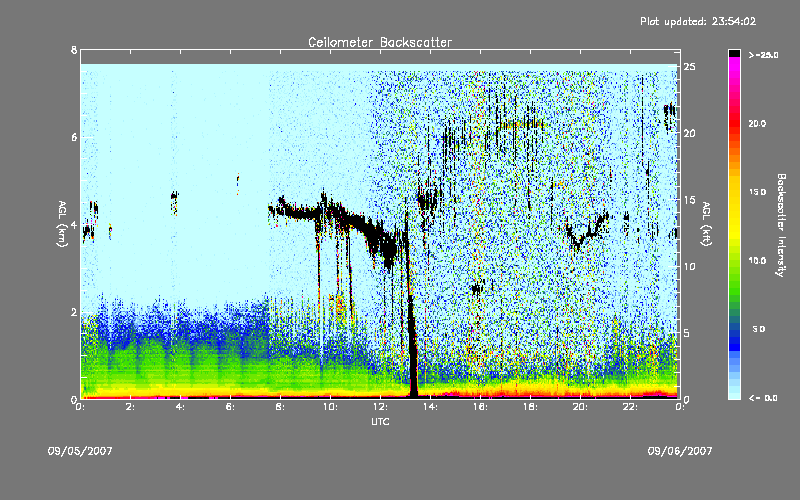Select the 4 tick on the km axis

pyautogui.click(x=74, y=225)
